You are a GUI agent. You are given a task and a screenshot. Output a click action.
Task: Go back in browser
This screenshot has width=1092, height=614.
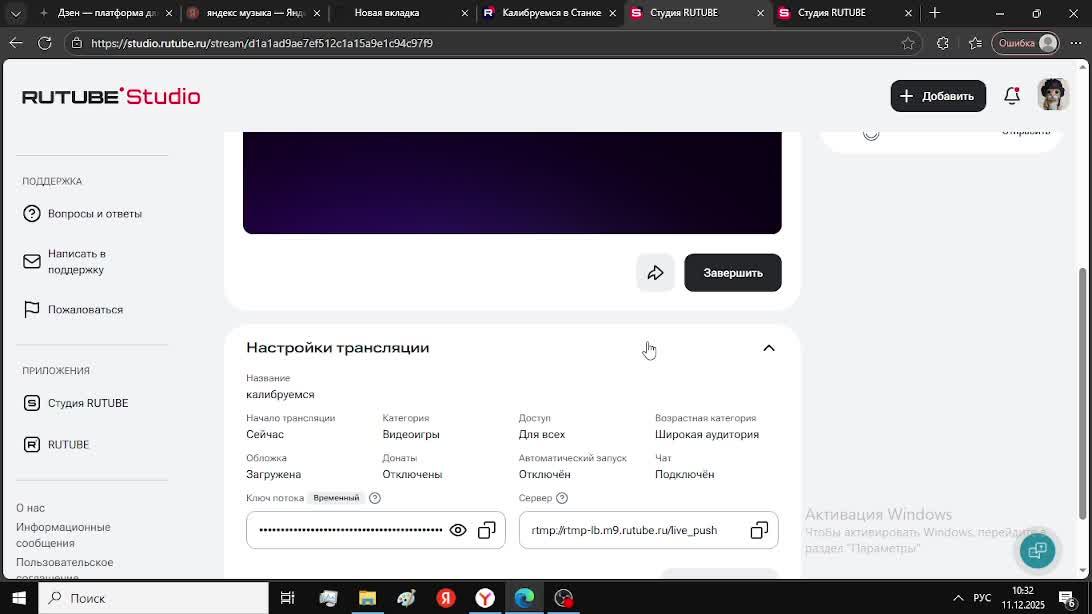click(x=16, y=43)
